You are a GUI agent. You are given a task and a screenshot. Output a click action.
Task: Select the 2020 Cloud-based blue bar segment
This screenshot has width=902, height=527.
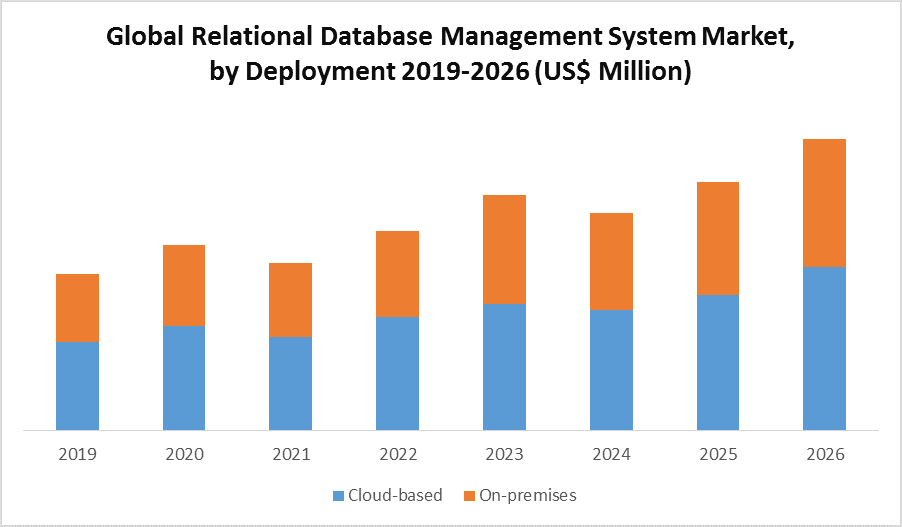(x=184, y=378)
